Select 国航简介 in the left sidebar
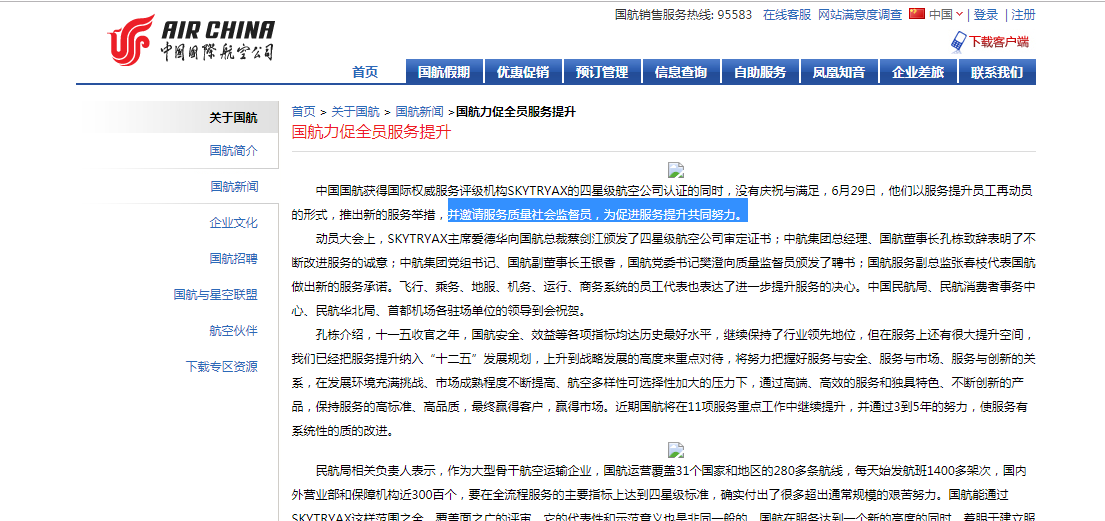1105x521 pixels. pyautogui.click(x=233, y=151)
